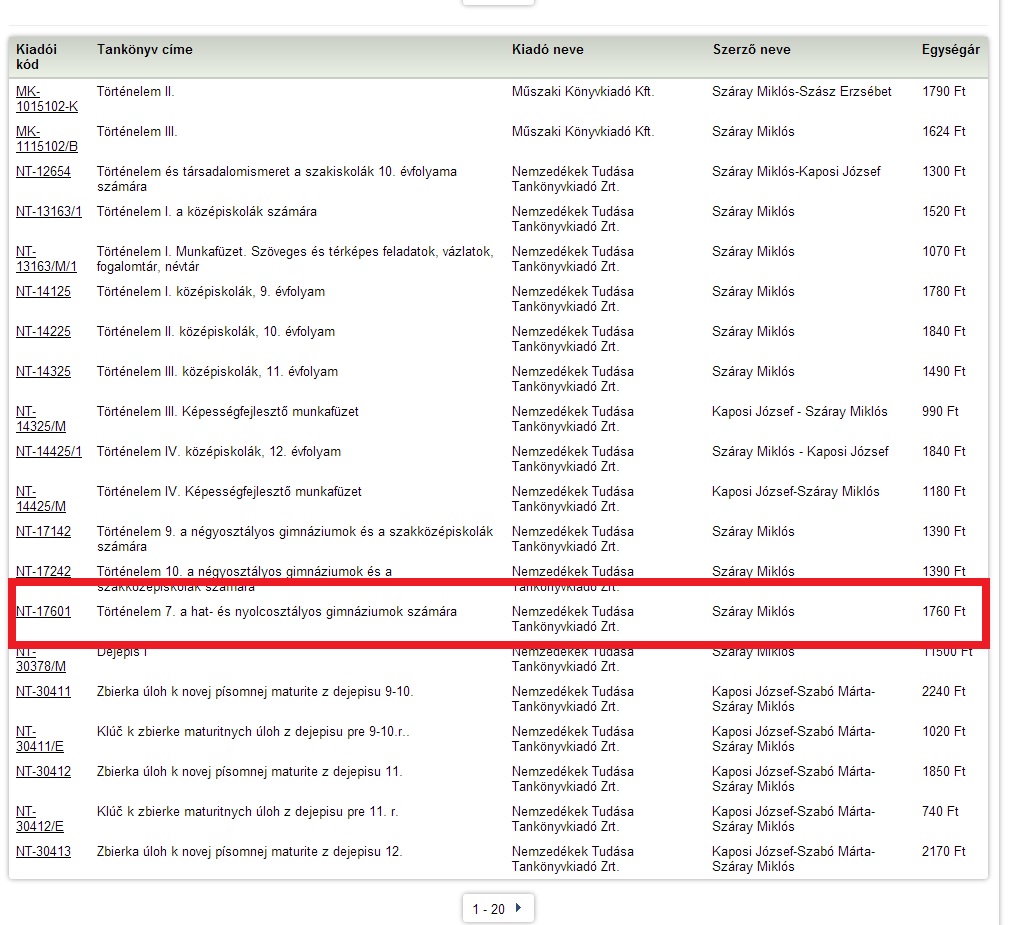The height and width of the screenshot is (925, 1009).
Task: Click the Egységár column header
Action: pyautogui.click(x=950, y=50)
